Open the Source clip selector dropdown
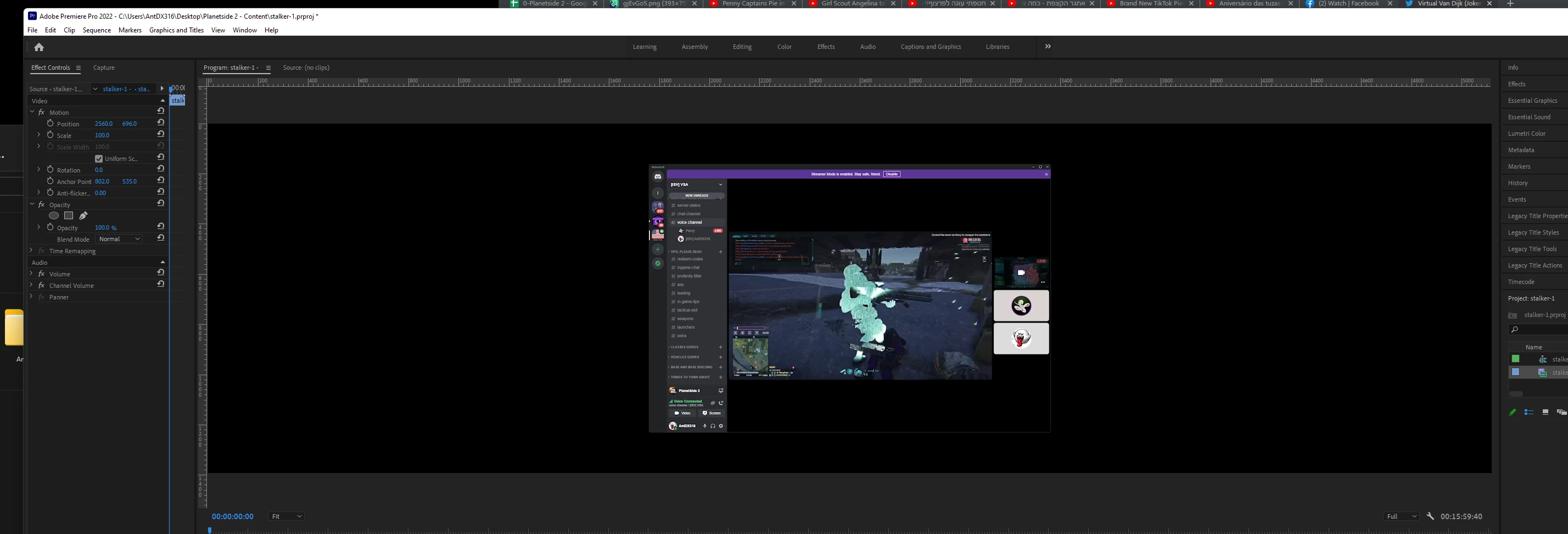 pyautogui.click(x=95, y=89)
